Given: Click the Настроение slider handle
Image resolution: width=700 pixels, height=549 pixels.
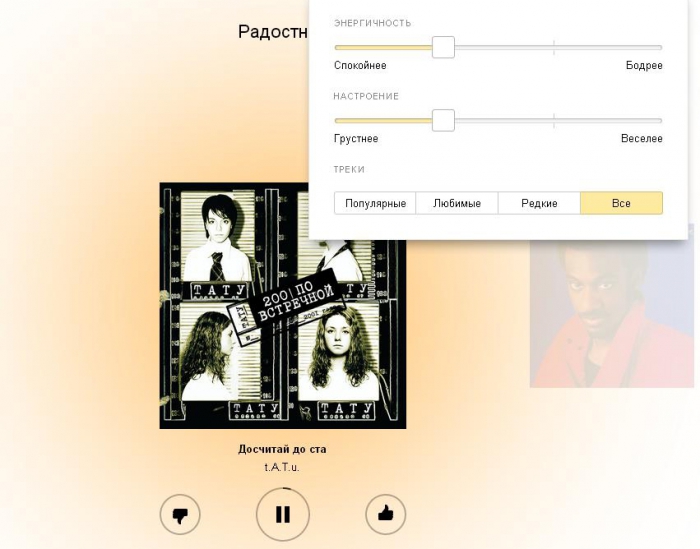Looking at the screenshot, I should 443,121.
